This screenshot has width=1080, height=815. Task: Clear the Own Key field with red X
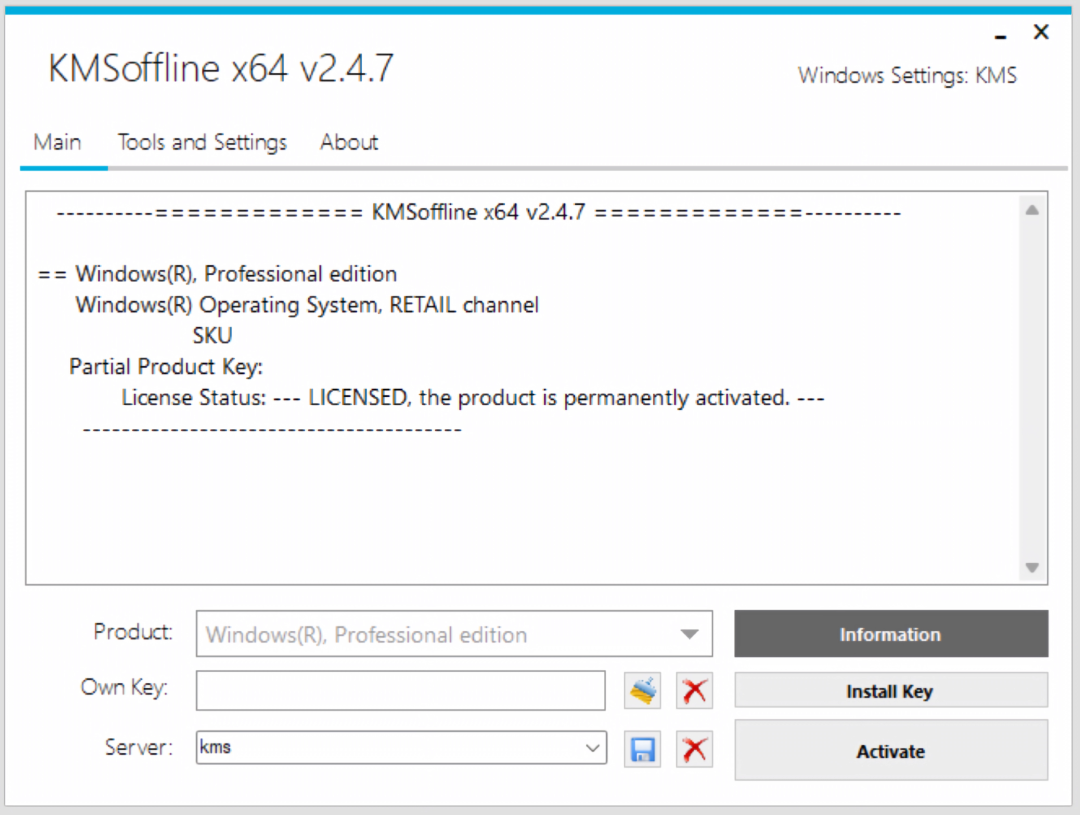tap(694, 690)
